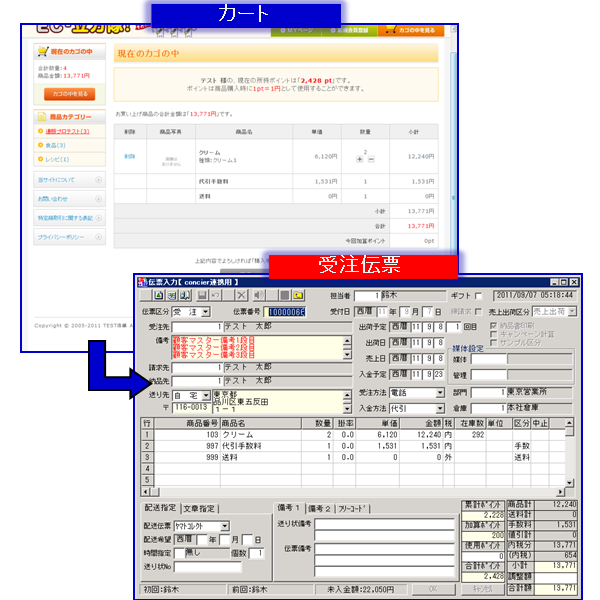The width and height of the screenshot is (600, 600).
Task: Open the 食品(3) category link
Action: coord(55,145)
